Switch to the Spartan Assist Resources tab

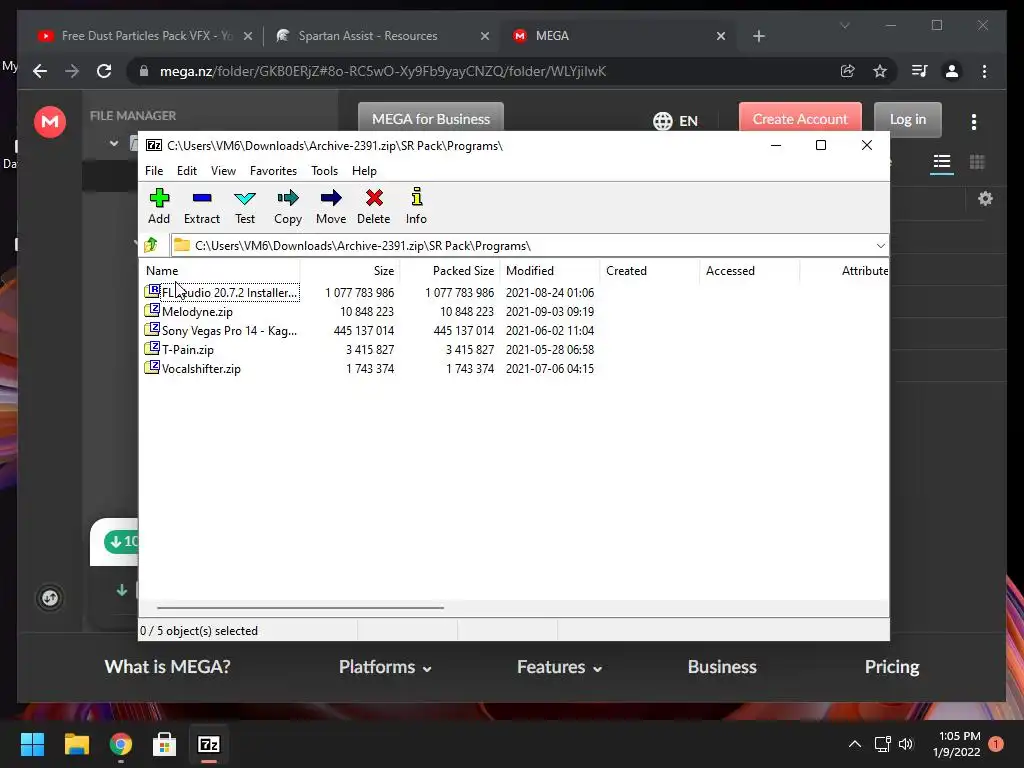point(383,36)
